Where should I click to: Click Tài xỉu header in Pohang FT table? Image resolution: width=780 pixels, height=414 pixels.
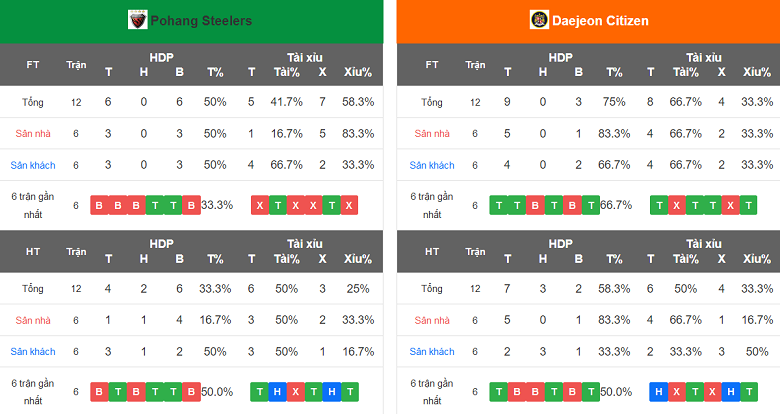tap(304, 58)
